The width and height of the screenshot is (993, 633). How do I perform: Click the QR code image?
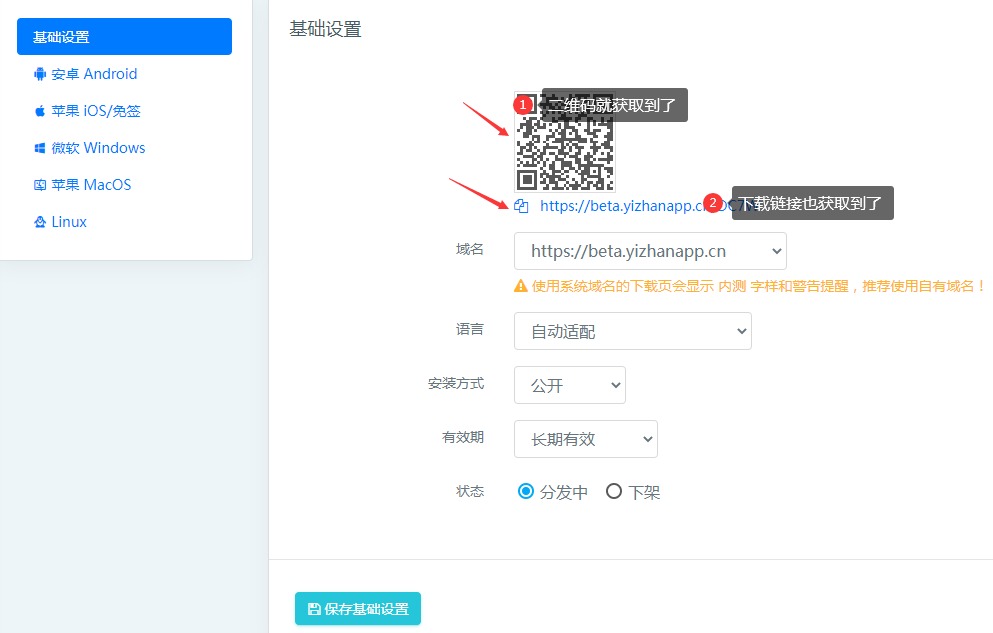tap(564, 141)
